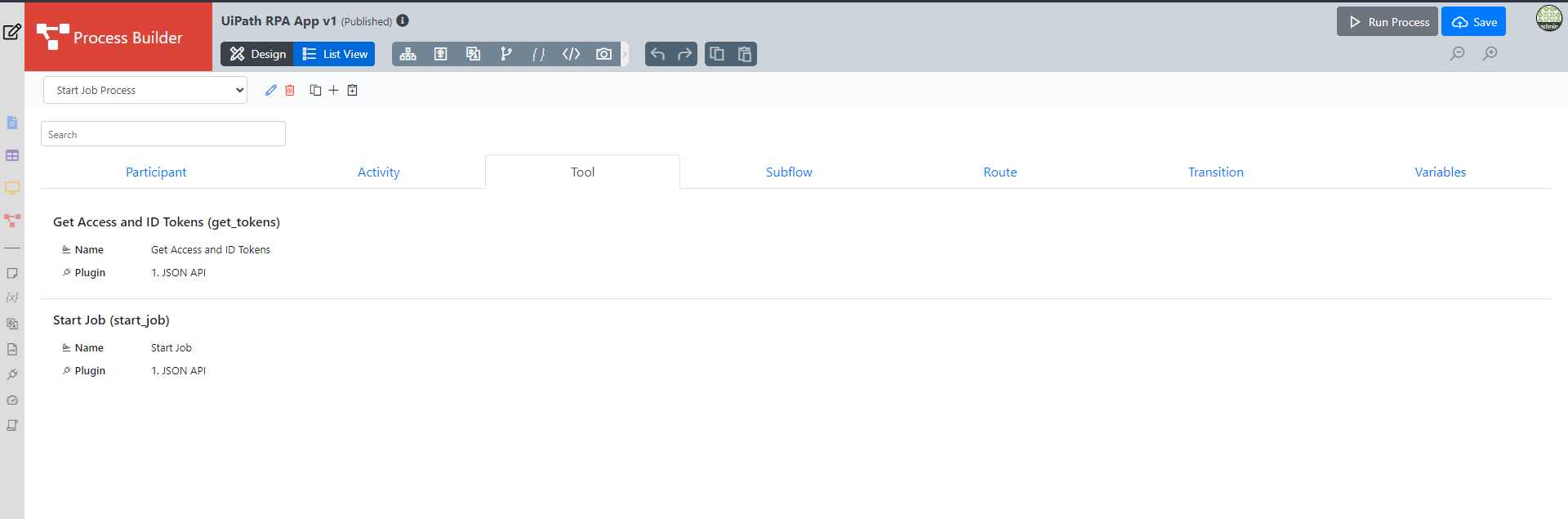Open the Transition tab

pos(1215,172)
